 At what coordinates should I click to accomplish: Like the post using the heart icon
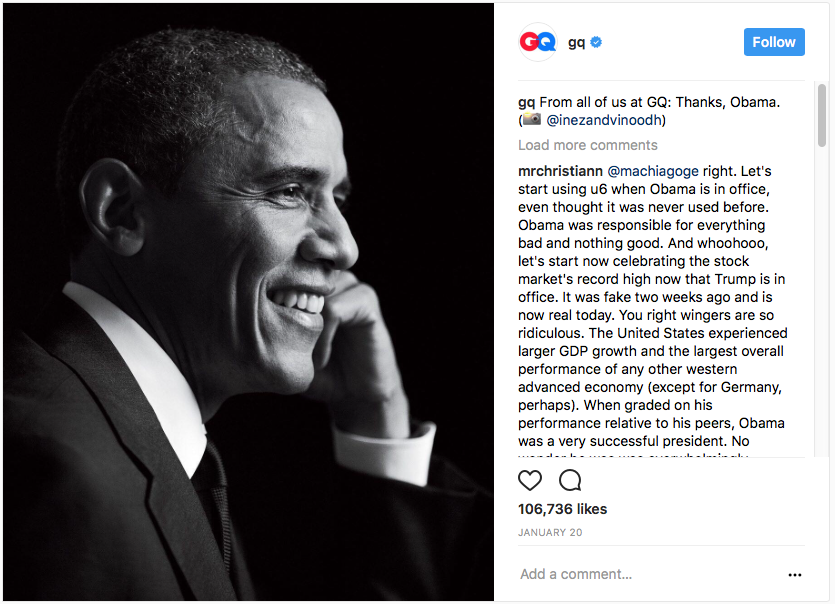pyautogui.click(x=530, y=480)
